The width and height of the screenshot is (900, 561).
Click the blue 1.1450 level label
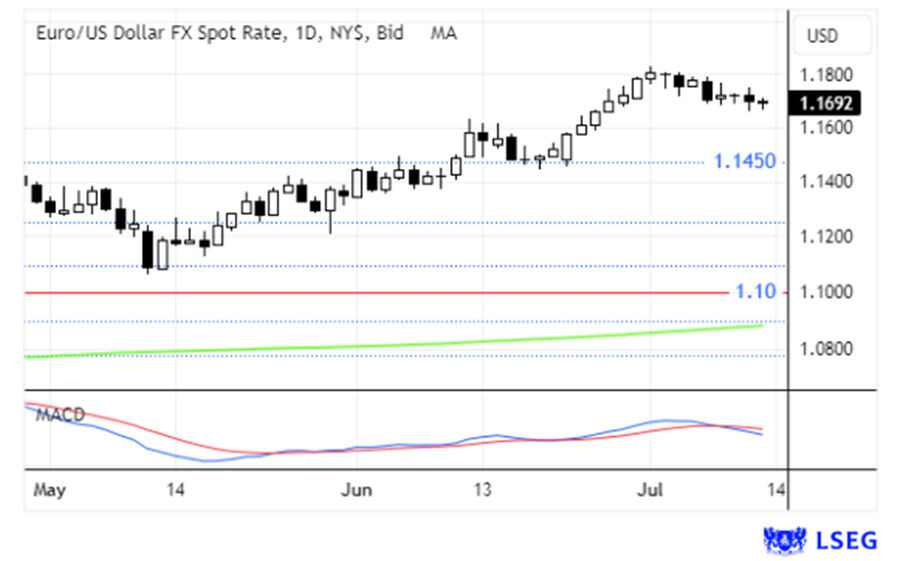click(x=744, y=161)
